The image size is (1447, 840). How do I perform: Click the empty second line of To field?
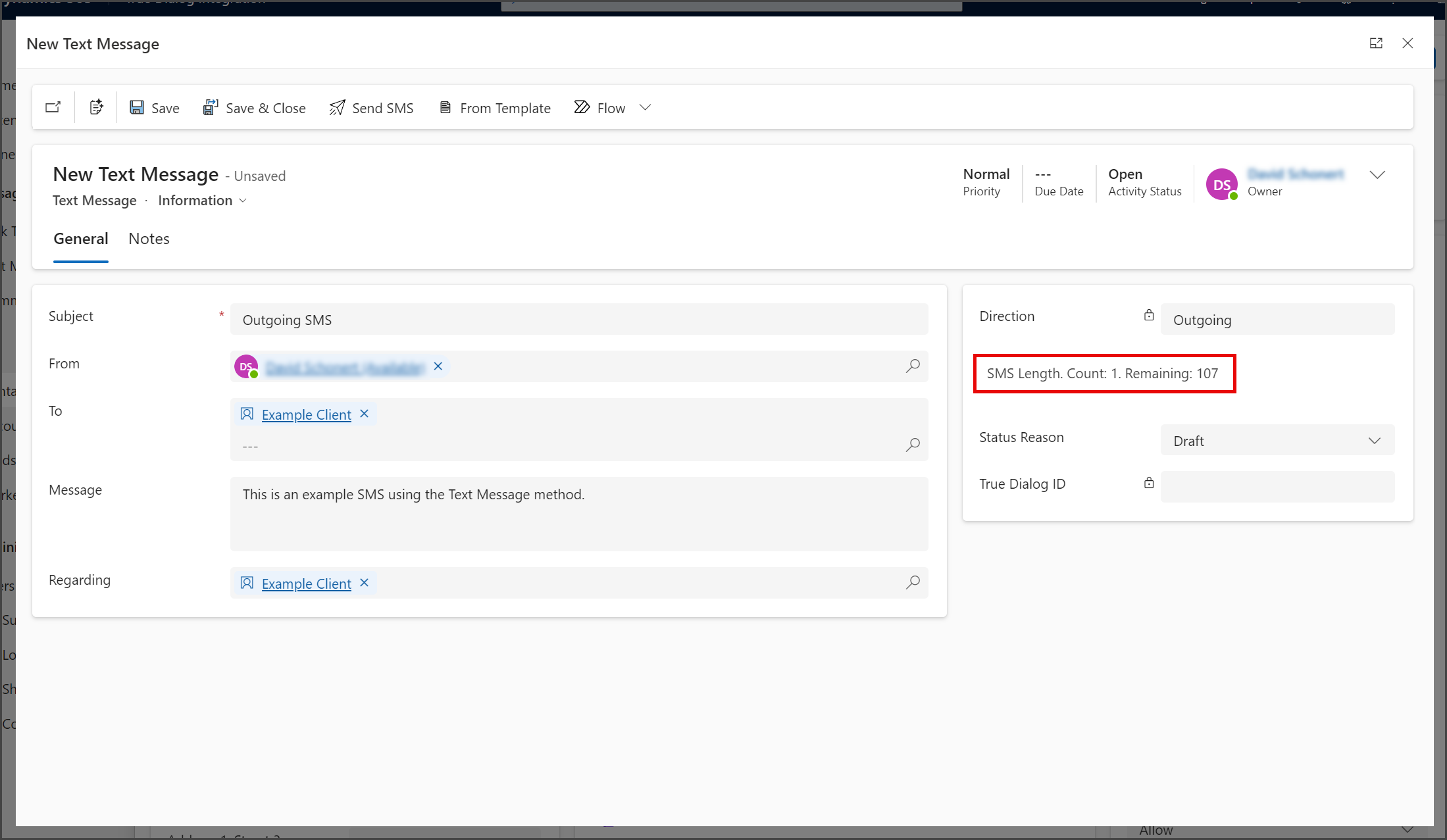pyautogui.click(x=569, y=446)
